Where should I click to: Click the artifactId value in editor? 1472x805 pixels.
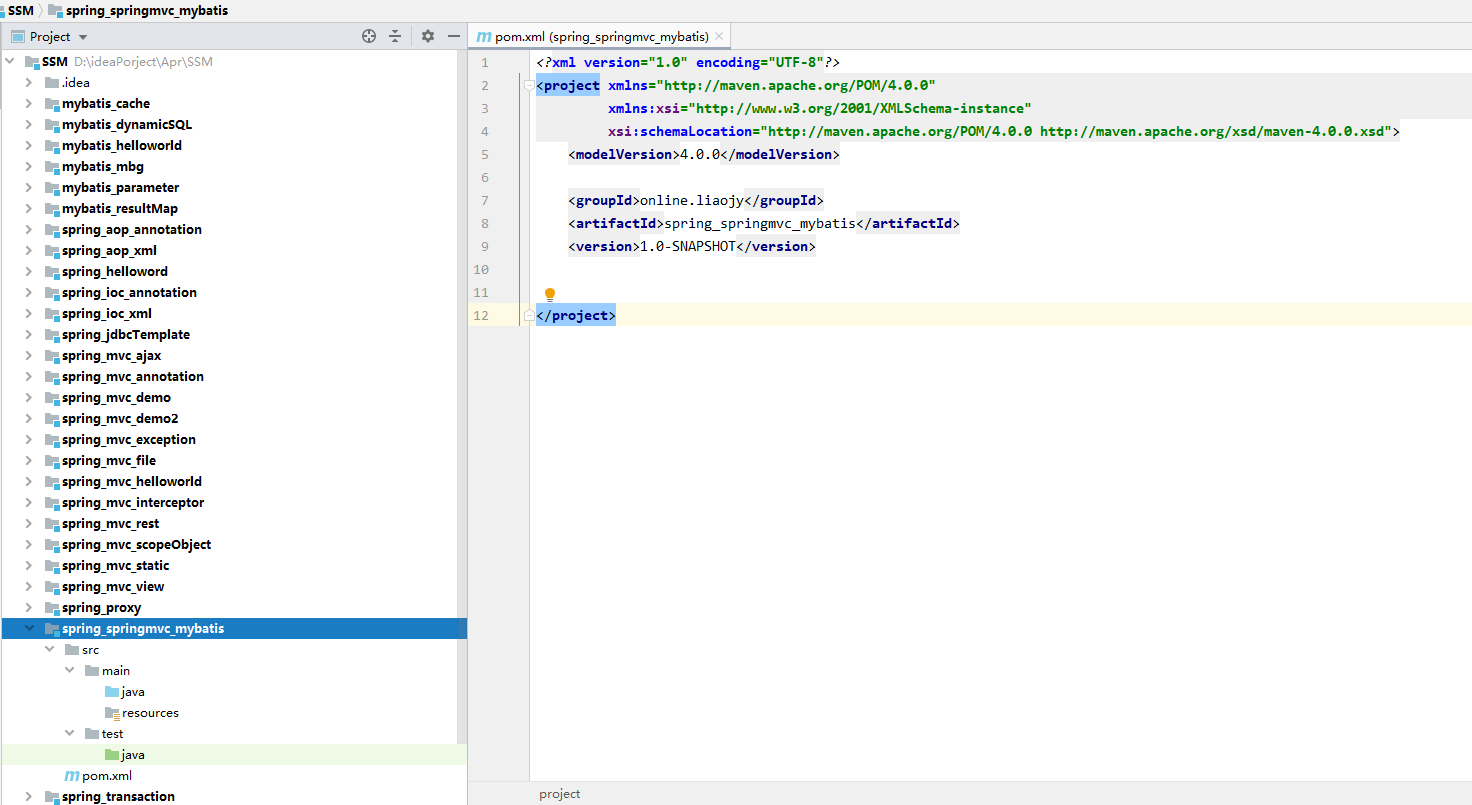[760, 223]
